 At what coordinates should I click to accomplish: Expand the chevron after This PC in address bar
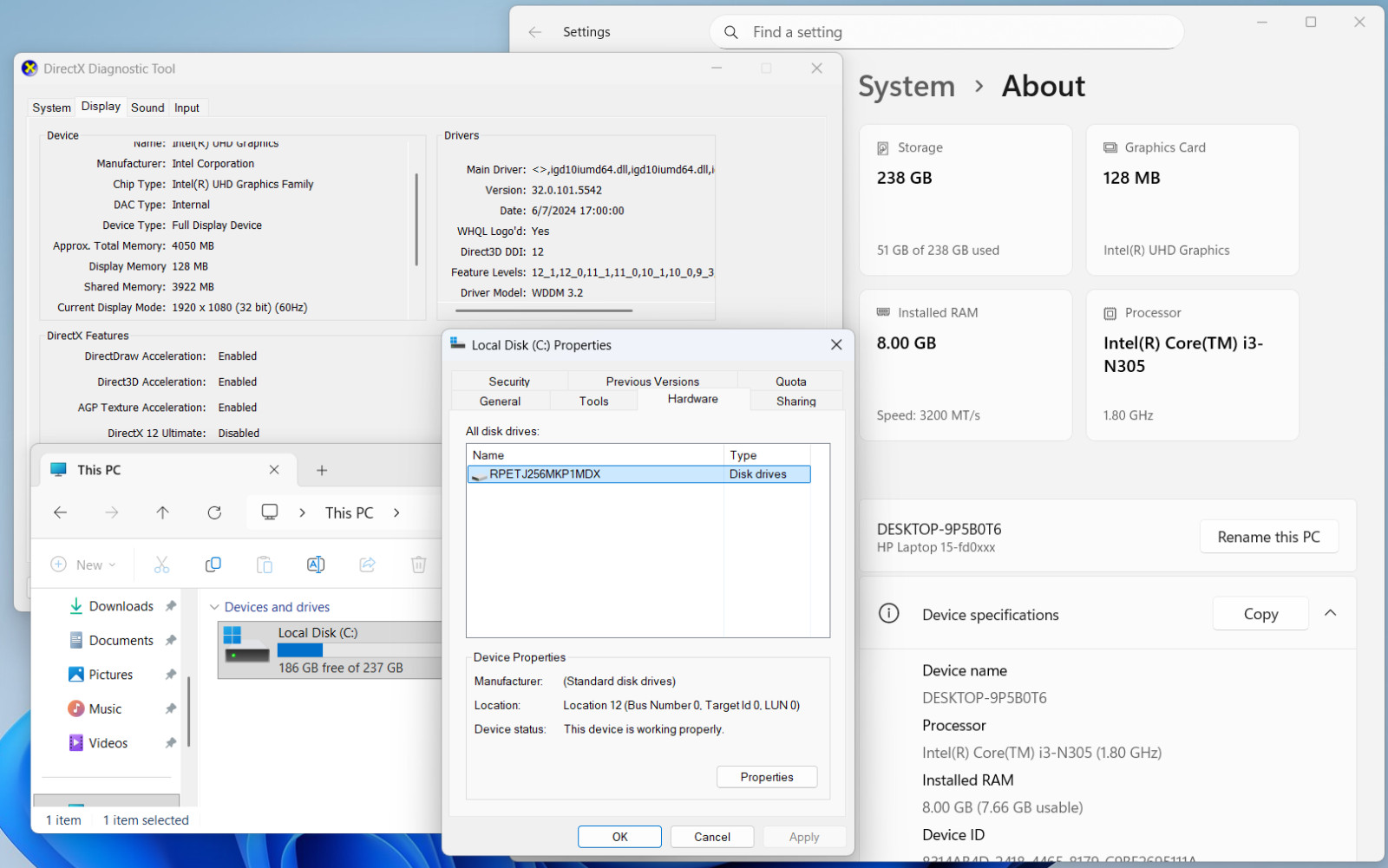(x=396, y=512)
